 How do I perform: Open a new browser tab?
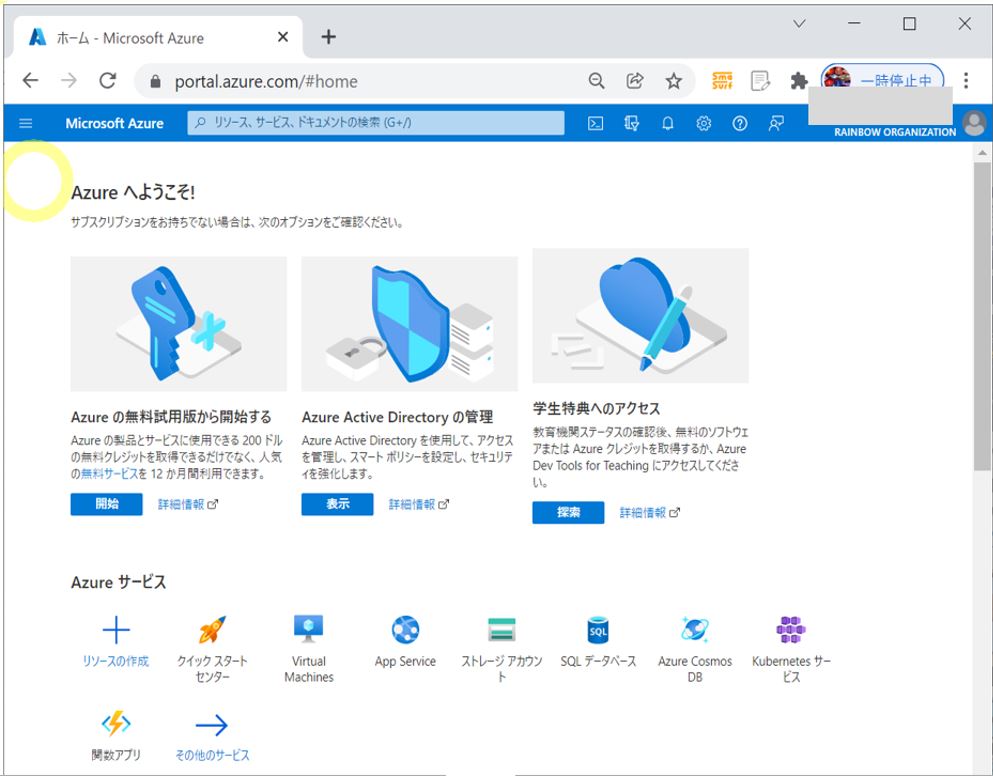[328, 37]
